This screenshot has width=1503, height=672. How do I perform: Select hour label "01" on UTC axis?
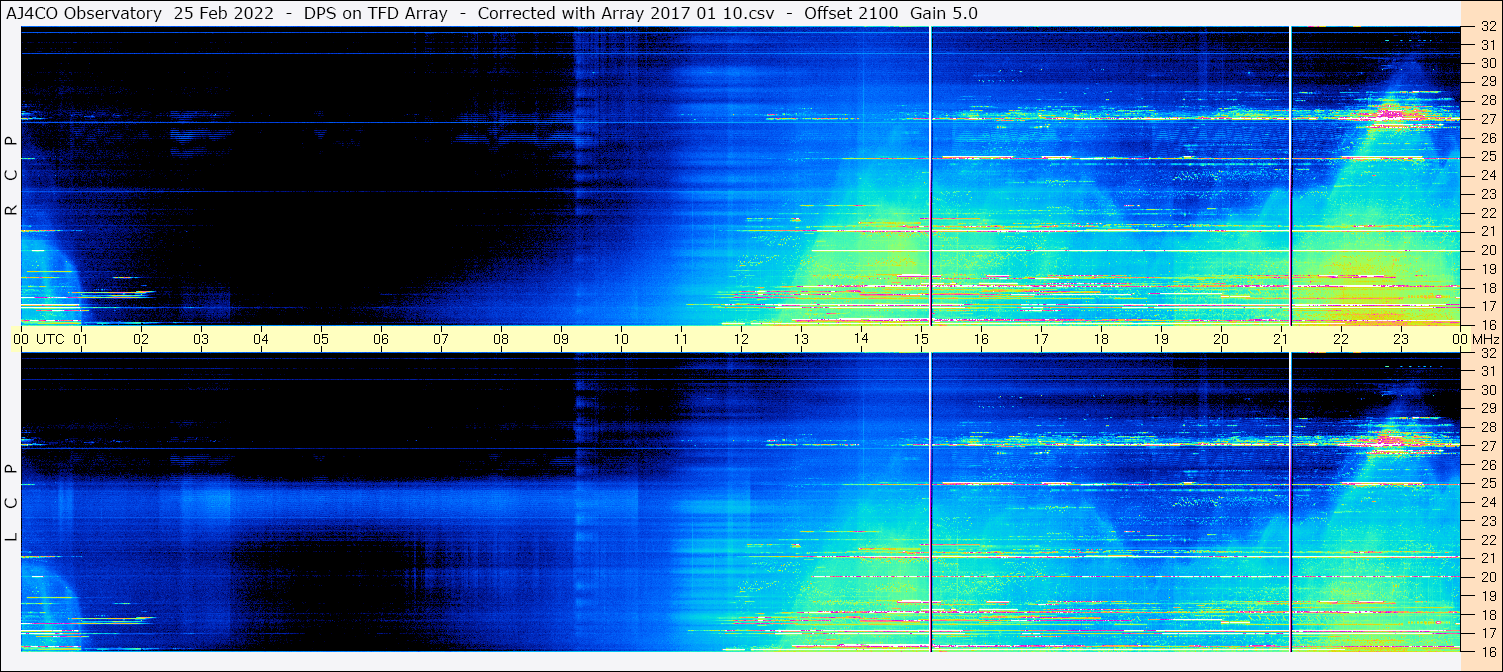coord(81,339)
